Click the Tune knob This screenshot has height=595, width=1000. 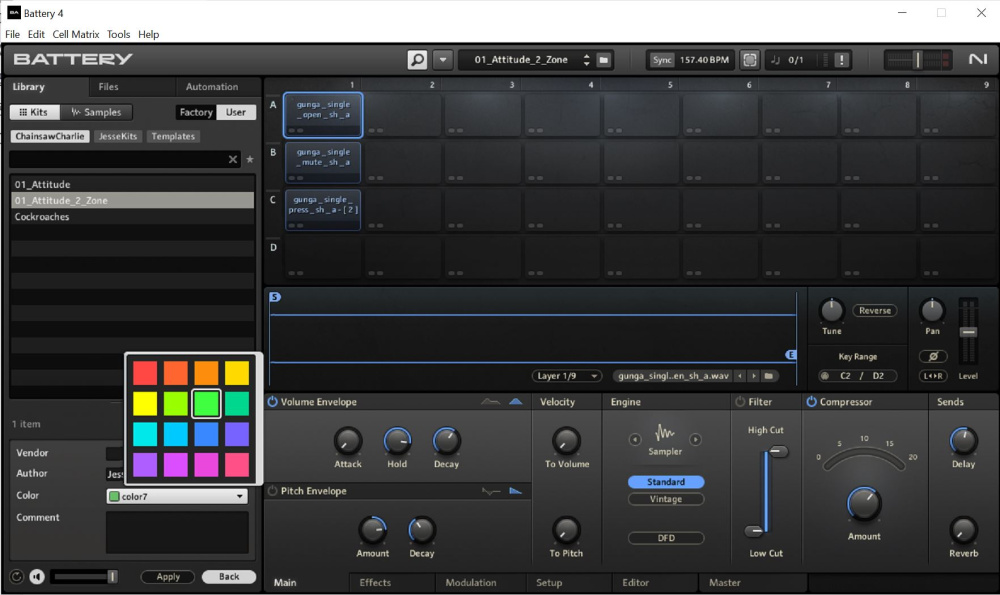(x=831, y=311)
